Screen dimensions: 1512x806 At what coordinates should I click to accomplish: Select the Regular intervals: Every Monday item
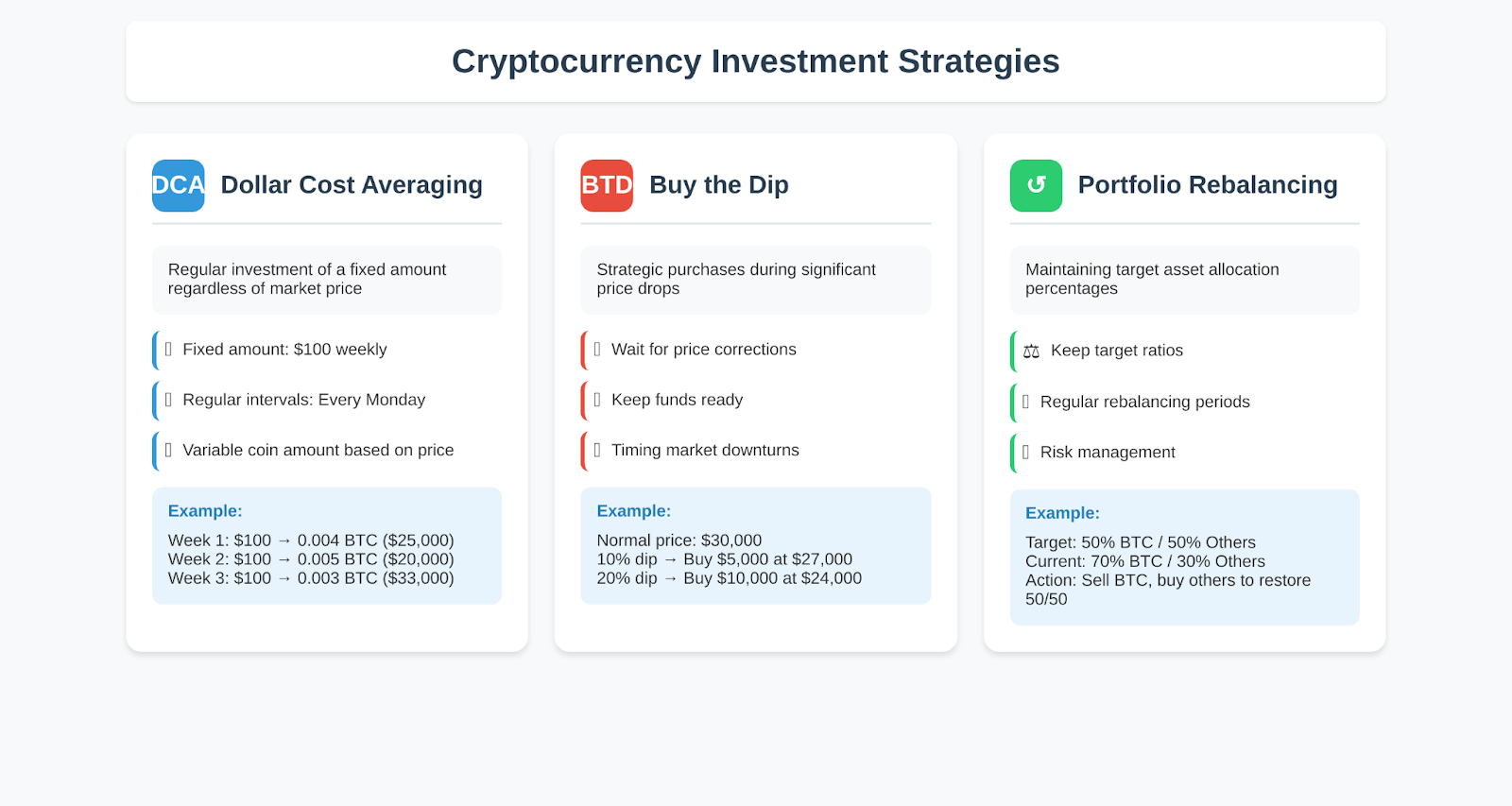(327, 401)
